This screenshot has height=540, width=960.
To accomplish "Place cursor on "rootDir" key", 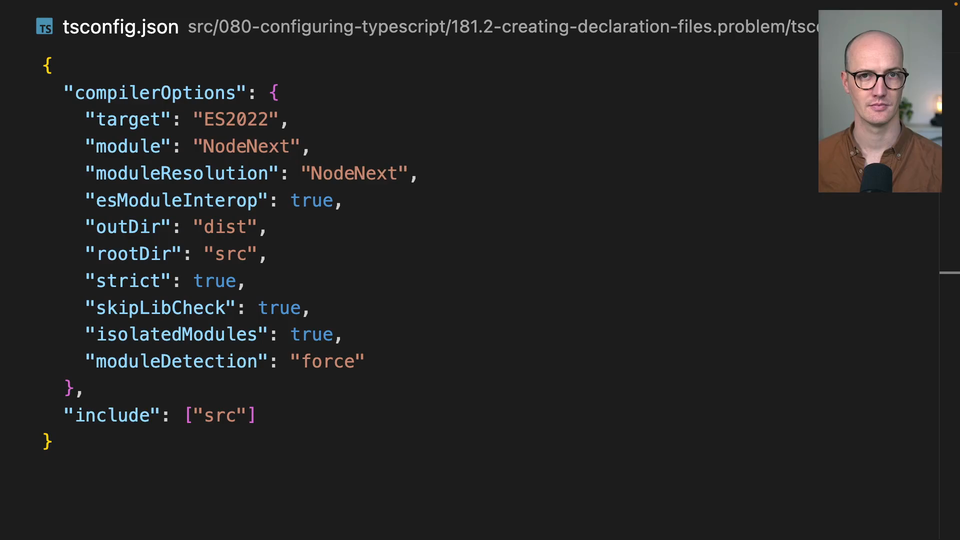I will (x=133, y=254).
